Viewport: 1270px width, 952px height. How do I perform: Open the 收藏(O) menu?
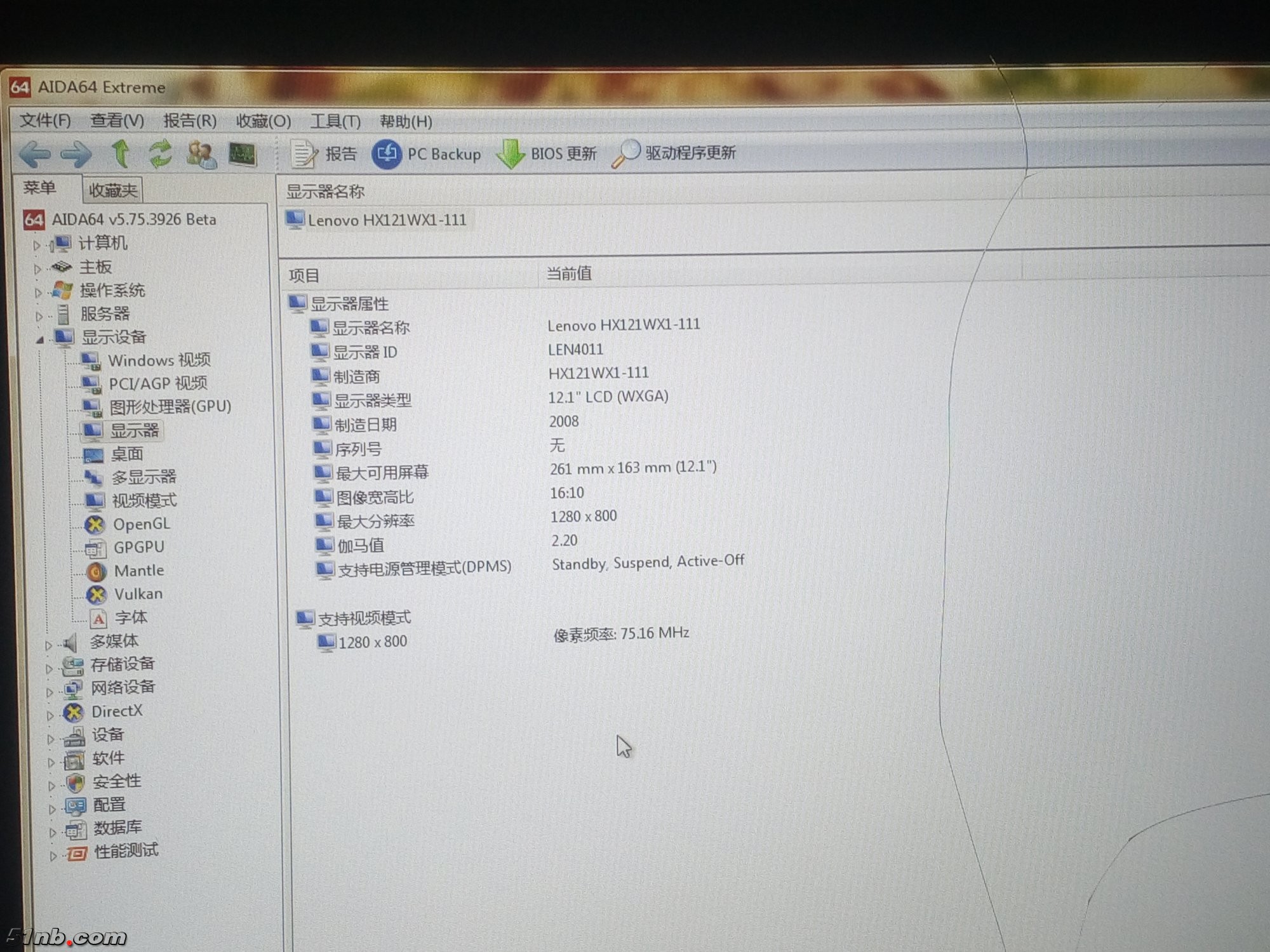tap(264, 121)
